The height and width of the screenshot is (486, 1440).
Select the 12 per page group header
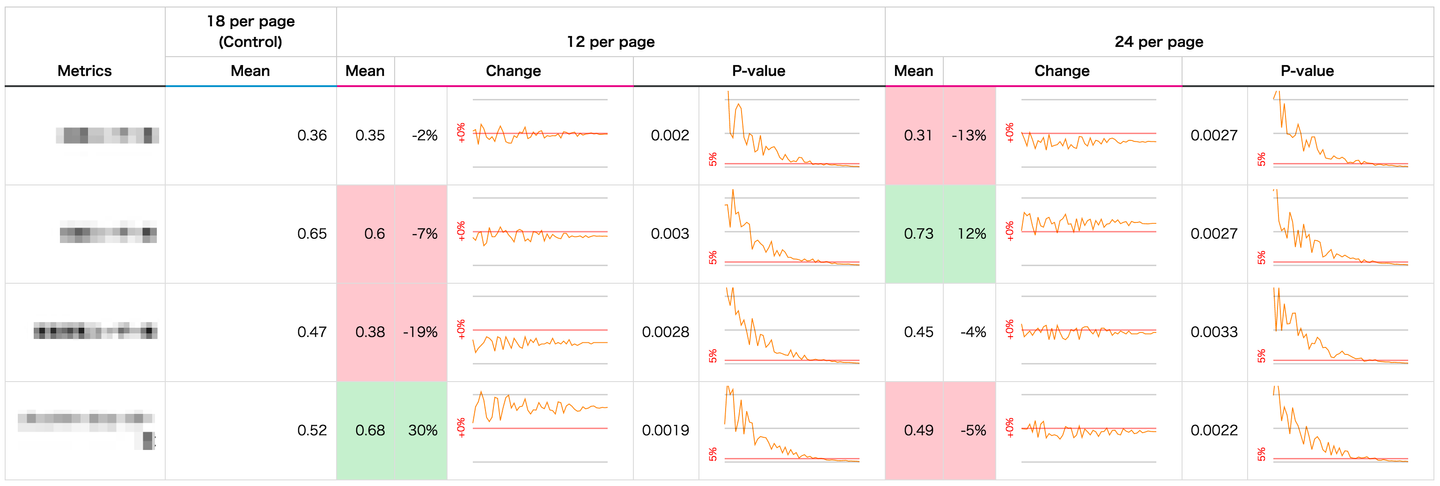(x=610, y=42)
